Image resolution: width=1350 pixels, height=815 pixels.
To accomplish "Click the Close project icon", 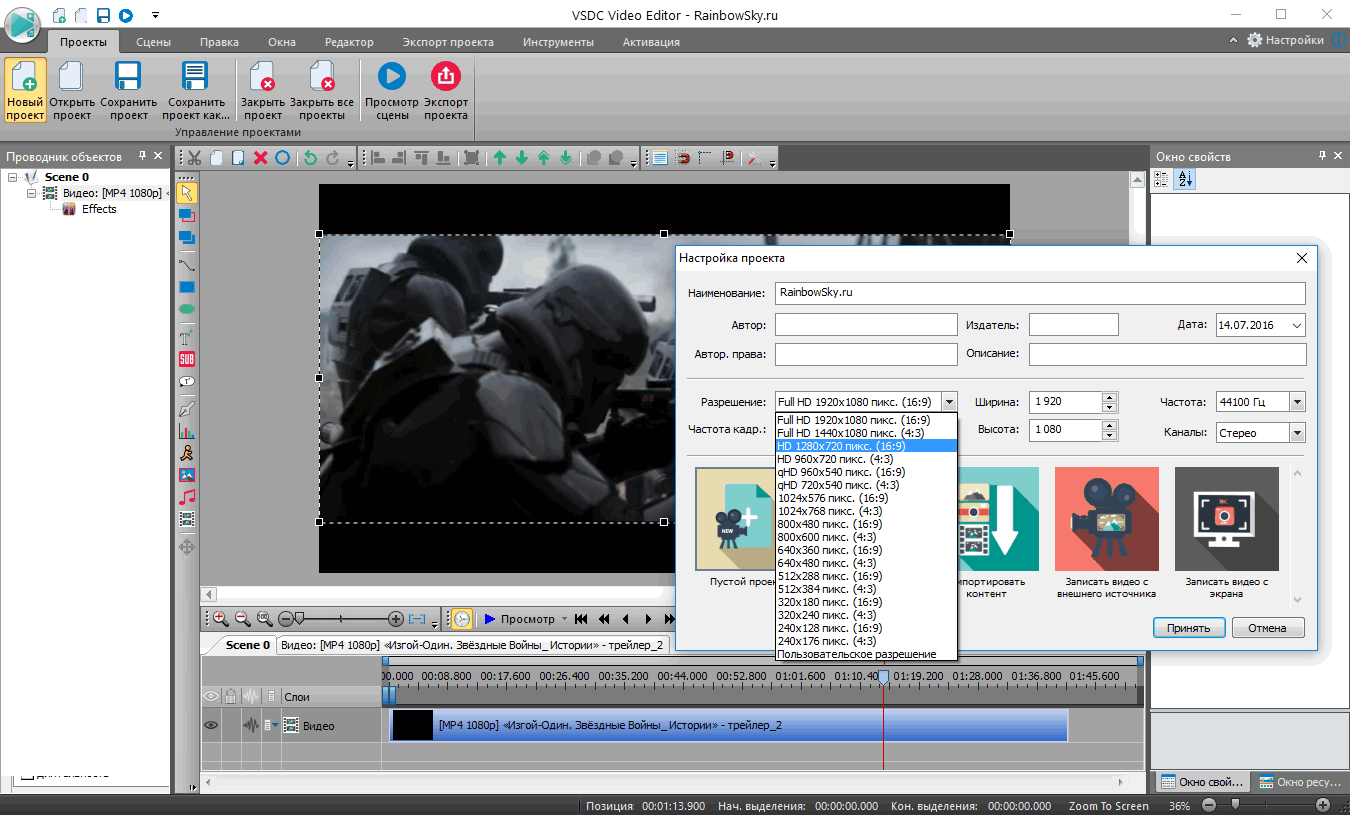I will [x=262, y=78].
